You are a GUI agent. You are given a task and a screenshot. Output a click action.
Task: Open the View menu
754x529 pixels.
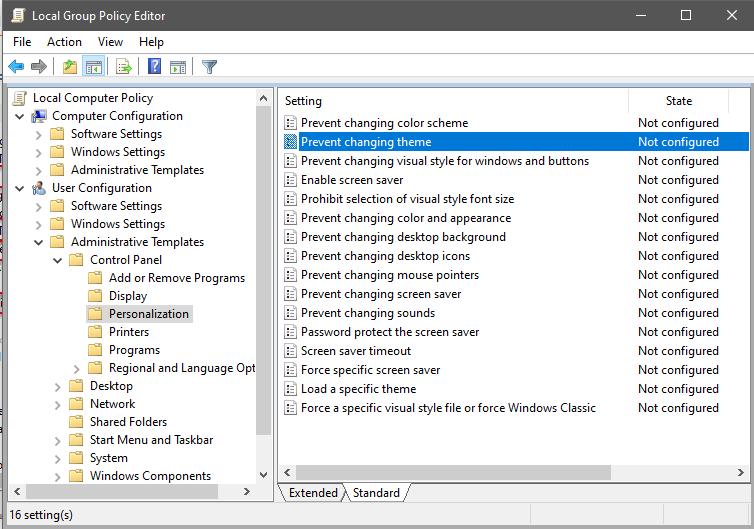(110, 42)
